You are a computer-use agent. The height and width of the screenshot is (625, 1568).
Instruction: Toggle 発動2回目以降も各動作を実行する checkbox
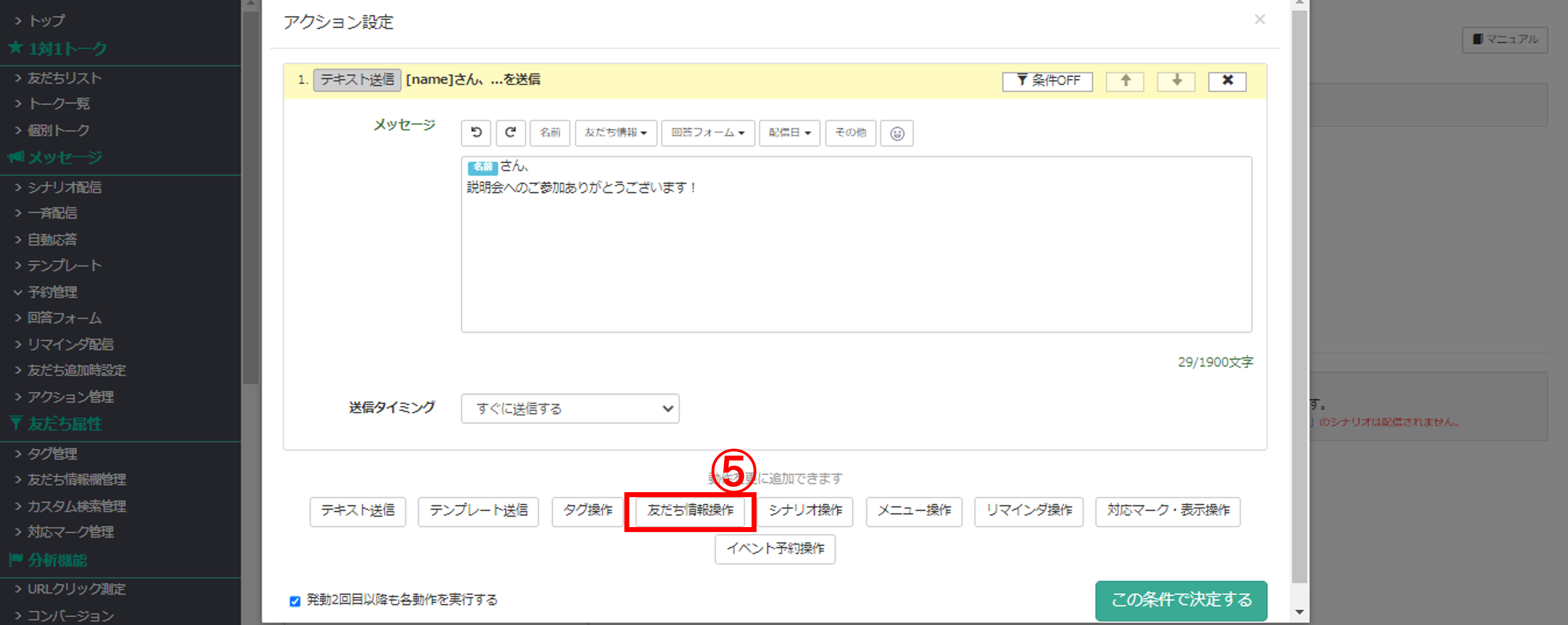pyautogui.click(x=295, y=601)
